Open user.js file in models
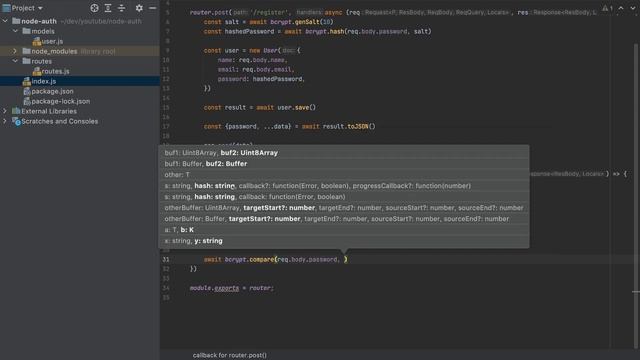The width and height of the screenshot is (640, 360). pos(52,41)
